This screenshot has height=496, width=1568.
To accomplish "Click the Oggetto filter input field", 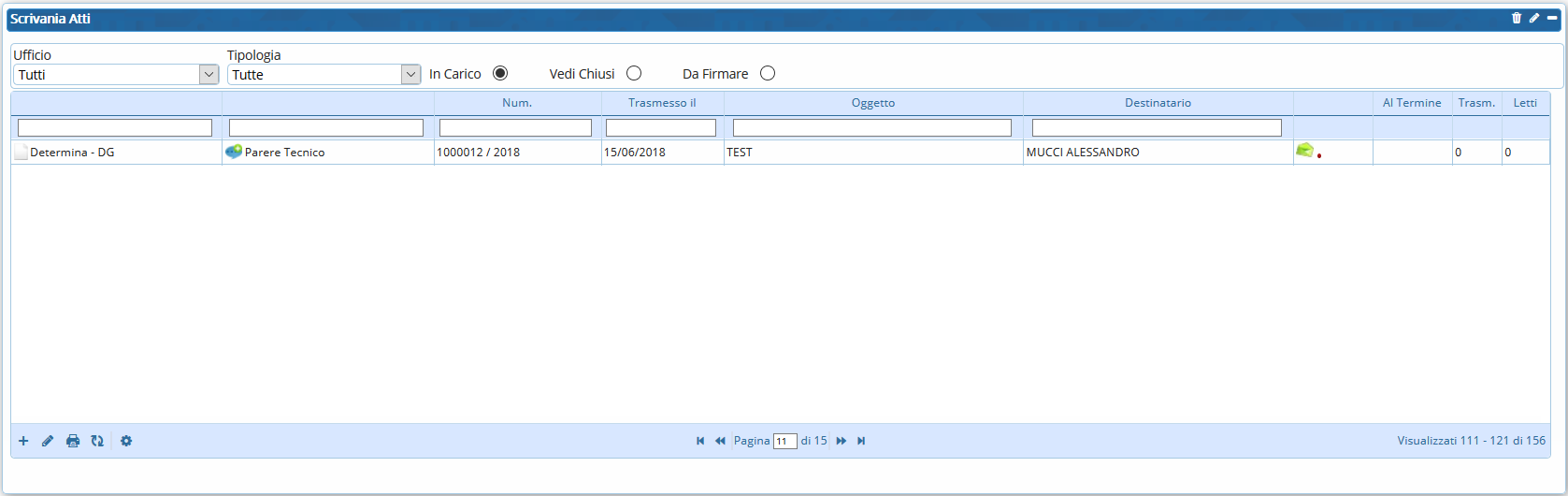I will coord(871,127).
